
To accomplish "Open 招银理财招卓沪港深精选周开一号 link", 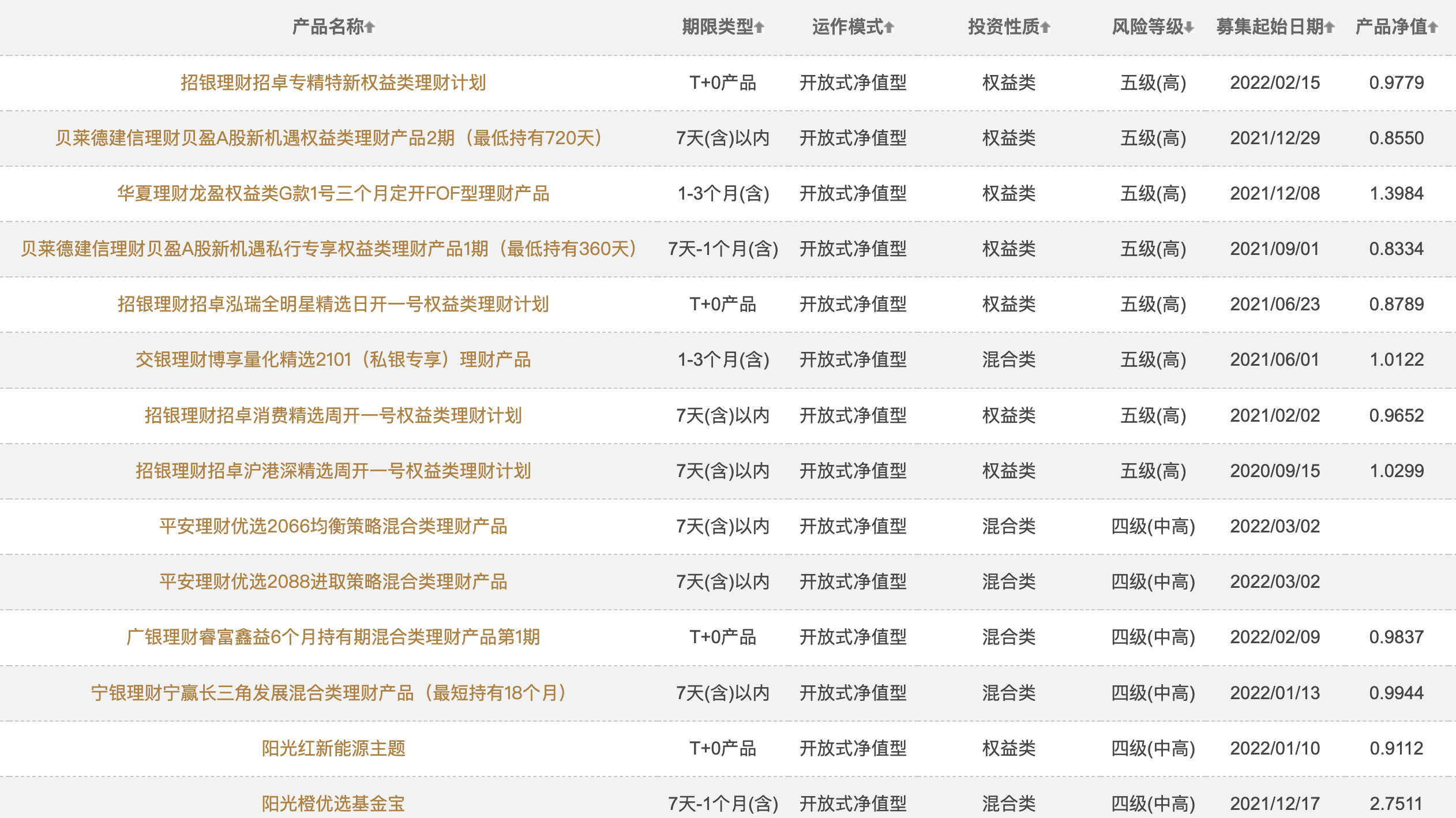I will coord(333,471).
